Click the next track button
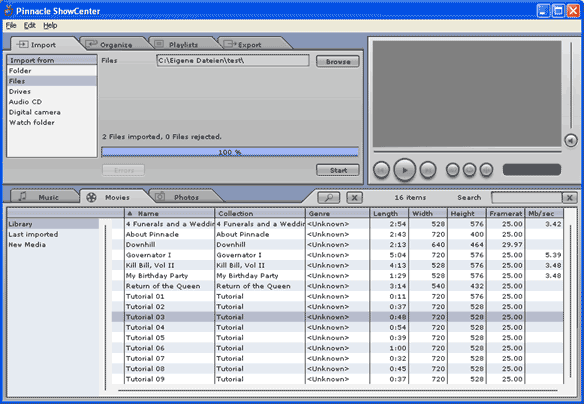Image resolution: width=584 pixels, height=404 pixels. (428, 170)
